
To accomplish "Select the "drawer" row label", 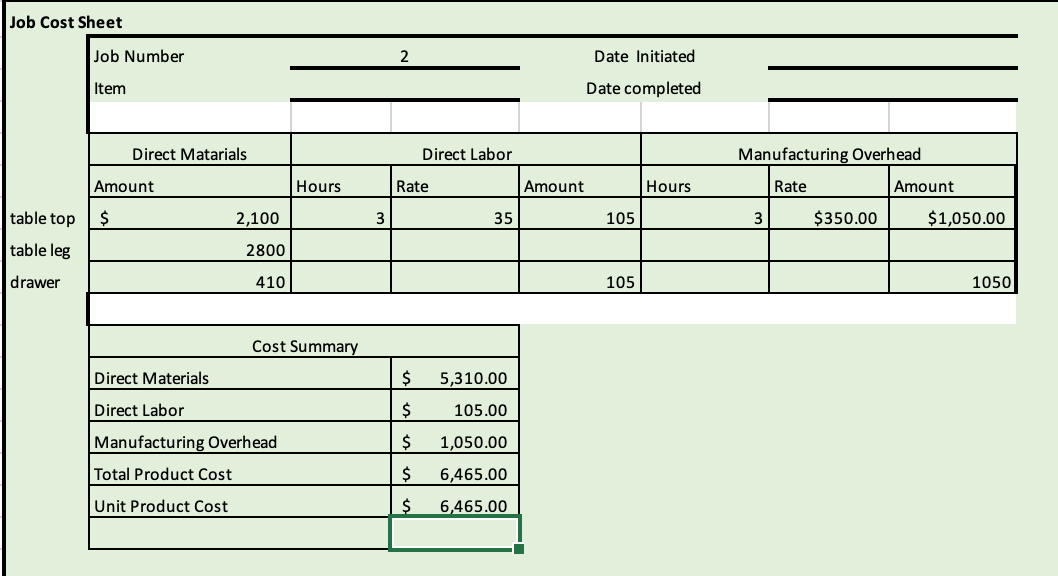I will (35, 282).
